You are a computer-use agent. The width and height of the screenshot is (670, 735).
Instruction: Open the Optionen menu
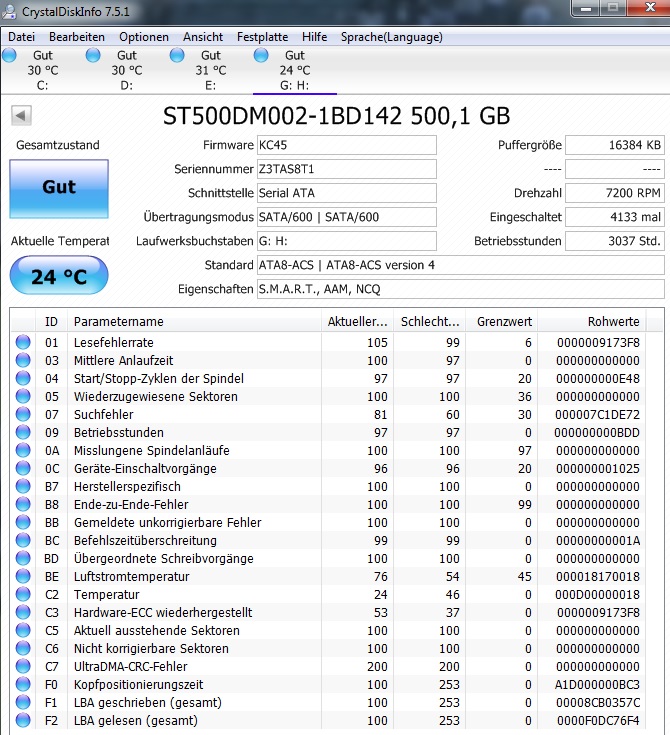coord(143,37)
